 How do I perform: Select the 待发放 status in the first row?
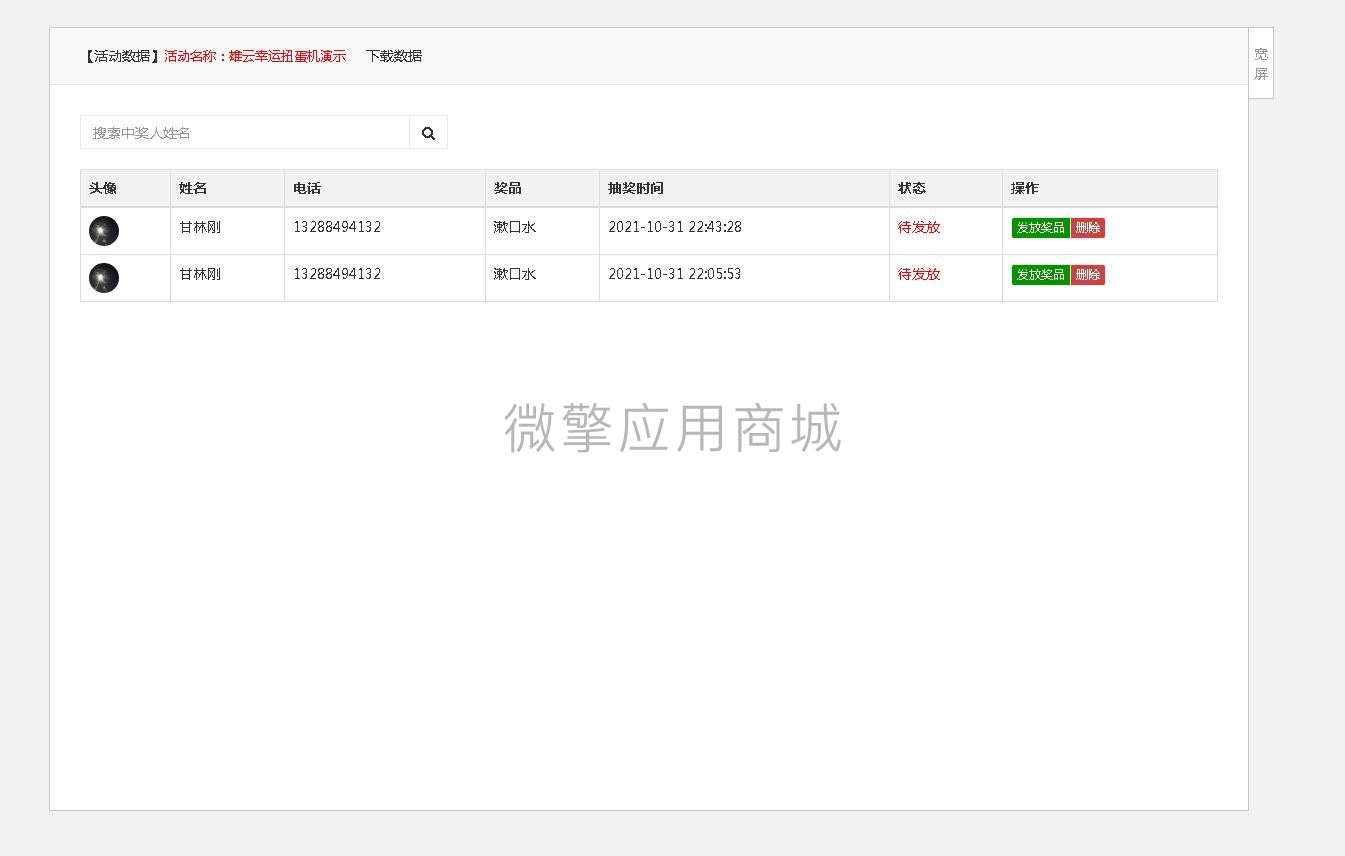click(918, 227)
